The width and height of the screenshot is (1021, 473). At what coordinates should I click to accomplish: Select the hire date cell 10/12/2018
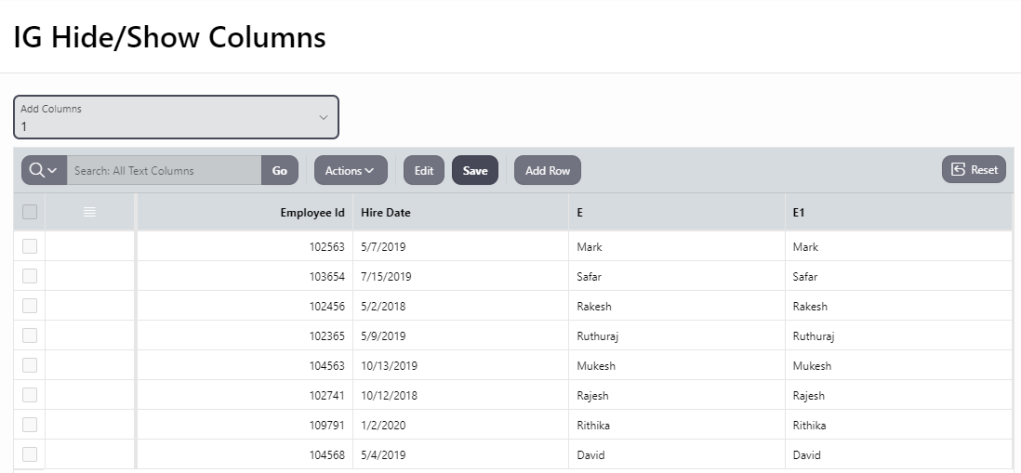coord(389,395)
